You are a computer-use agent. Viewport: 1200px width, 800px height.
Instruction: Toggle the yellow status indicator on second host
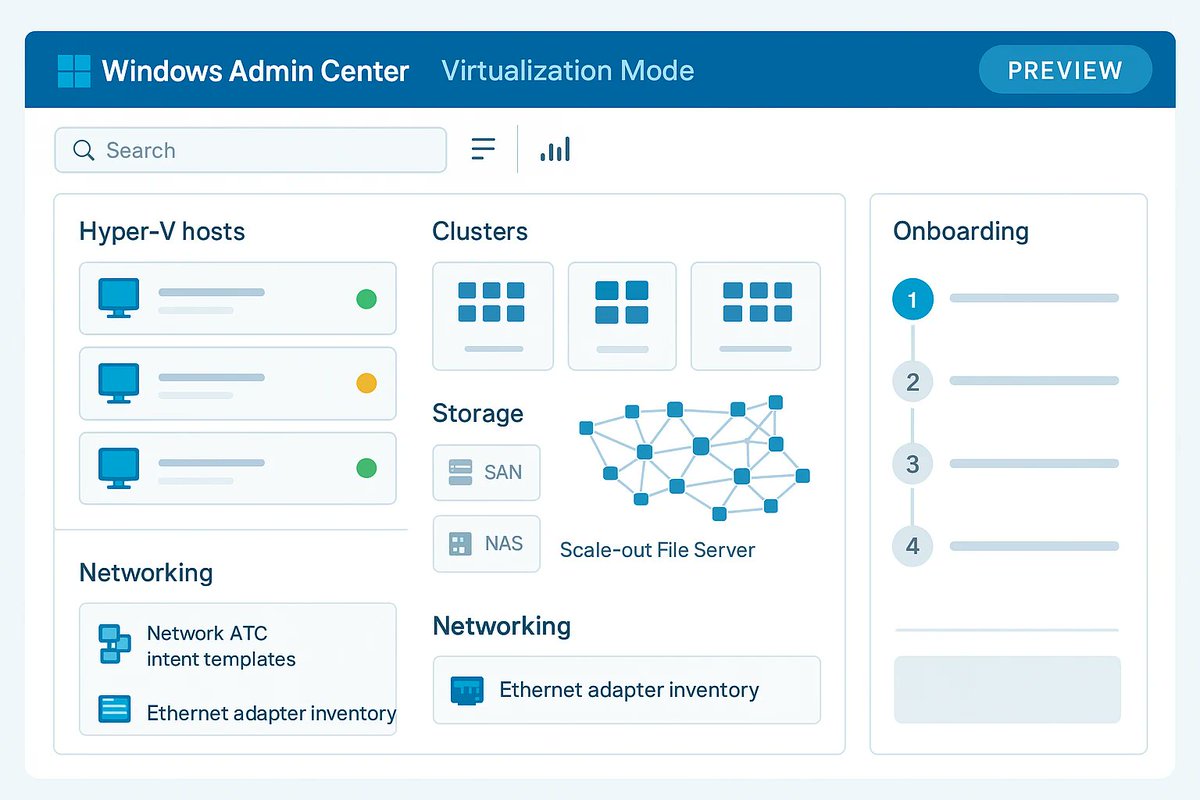coord(367,383)
